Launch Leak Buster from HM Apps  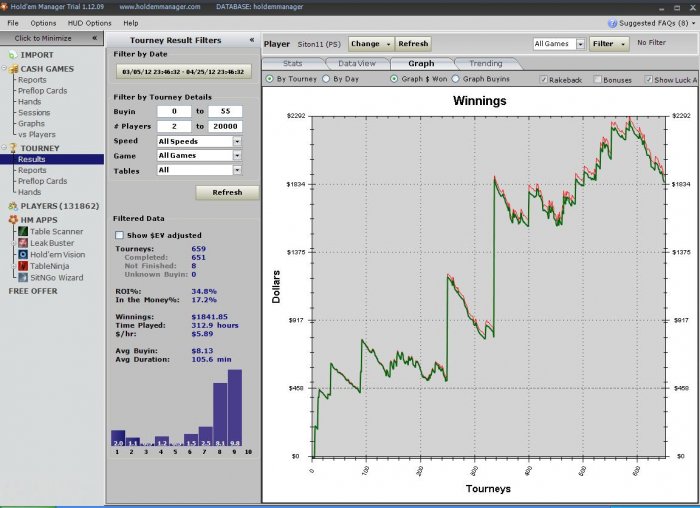(52, 243)
